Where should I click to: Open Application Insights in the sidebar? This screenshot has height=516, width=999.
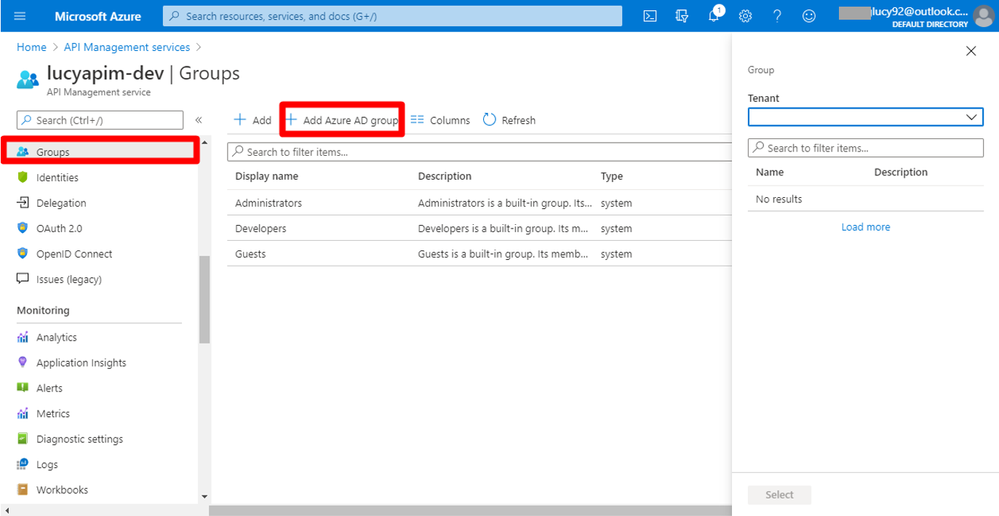81,362
